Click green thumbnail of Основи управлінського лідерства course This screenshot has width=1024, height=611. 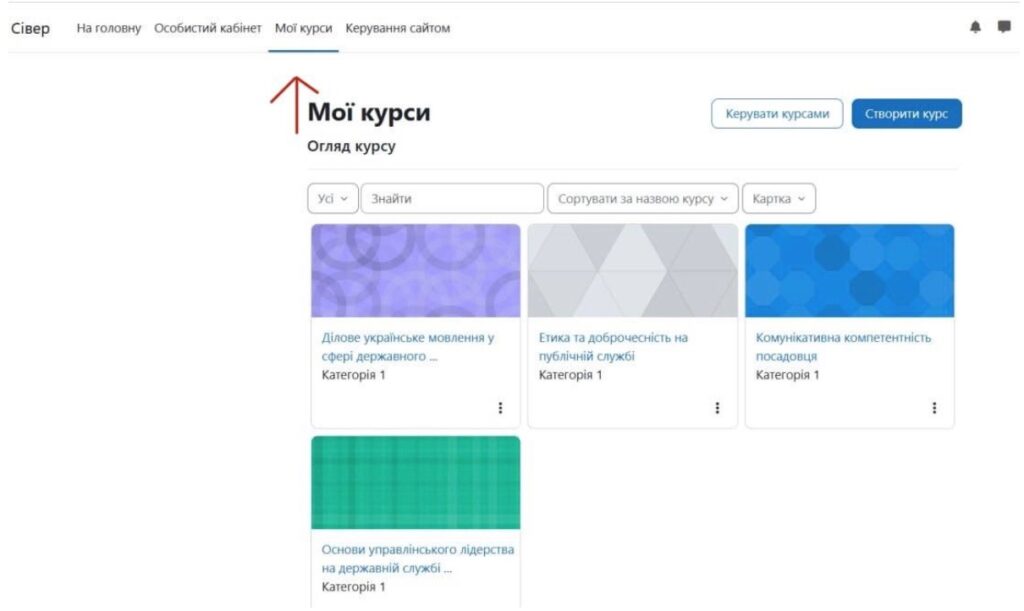tap(415, 482)
